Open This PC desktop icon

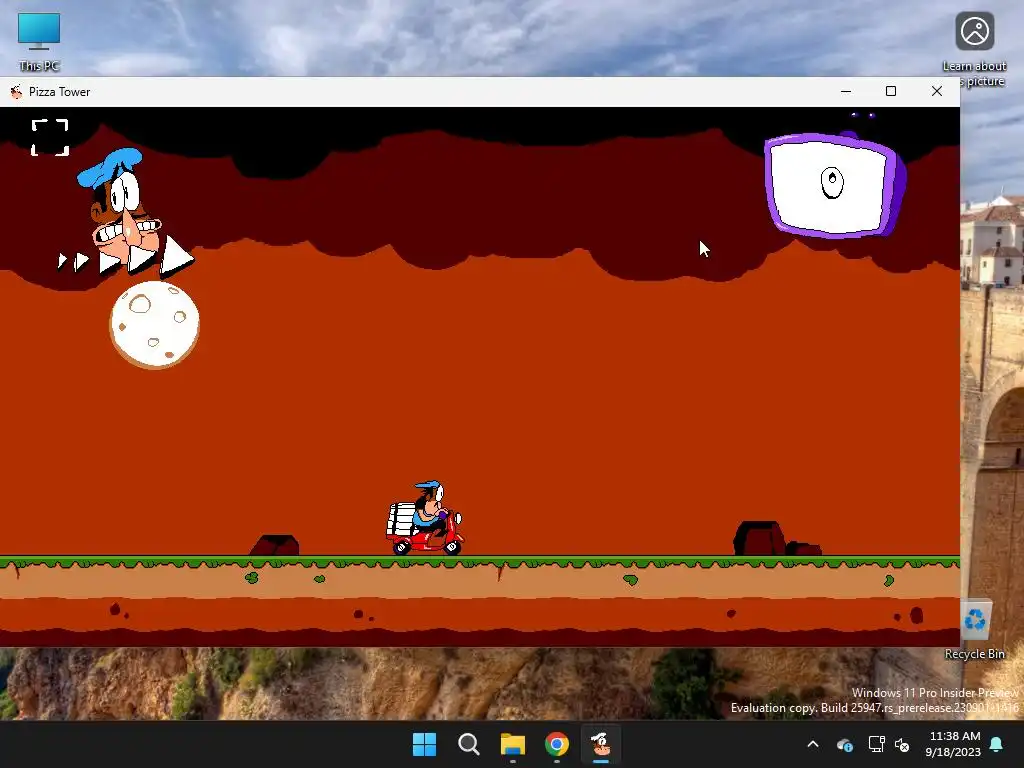click(39, 41)
